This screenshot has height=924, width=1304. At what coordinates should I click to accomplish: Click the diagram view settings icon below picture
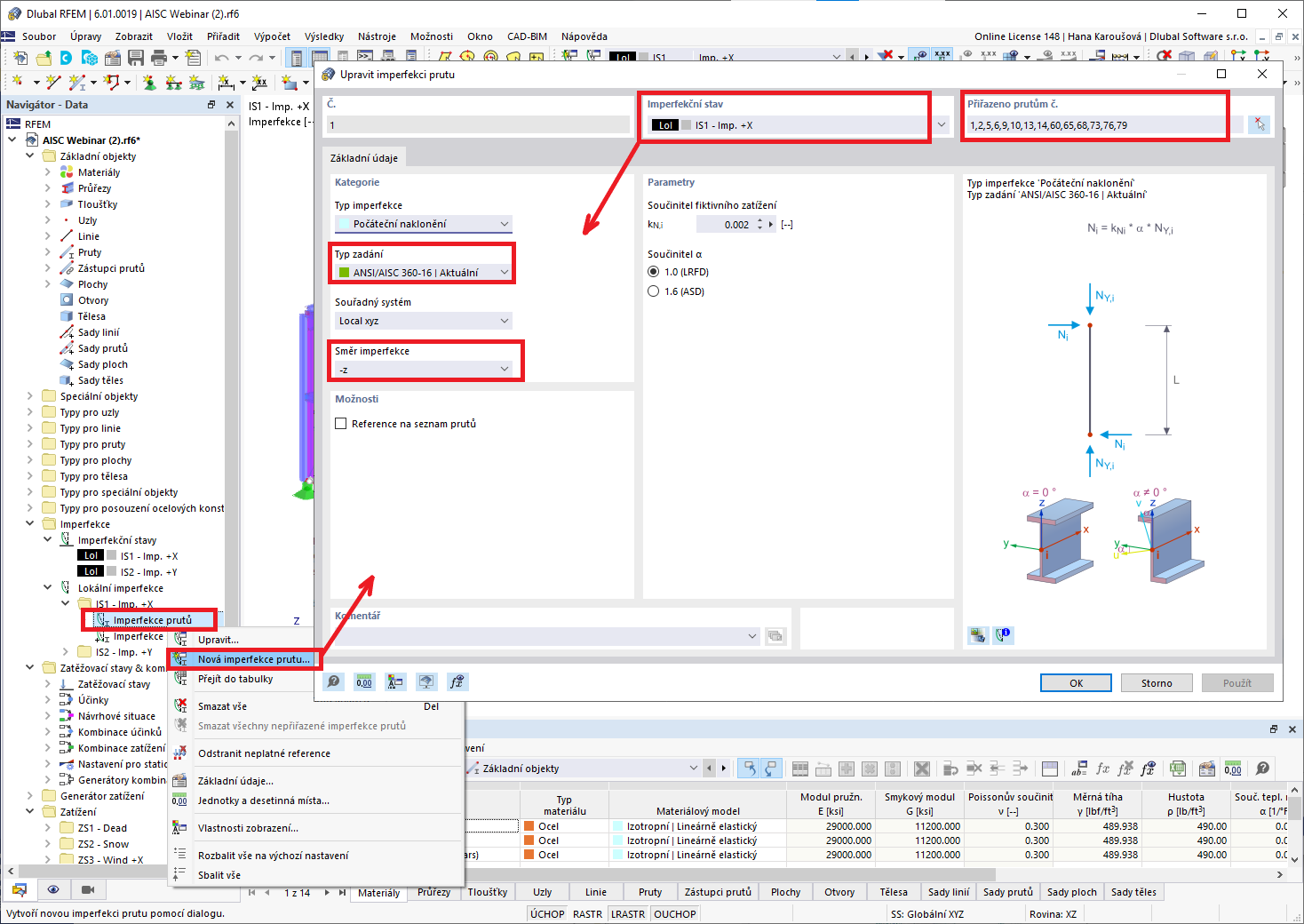coord(978,634)
